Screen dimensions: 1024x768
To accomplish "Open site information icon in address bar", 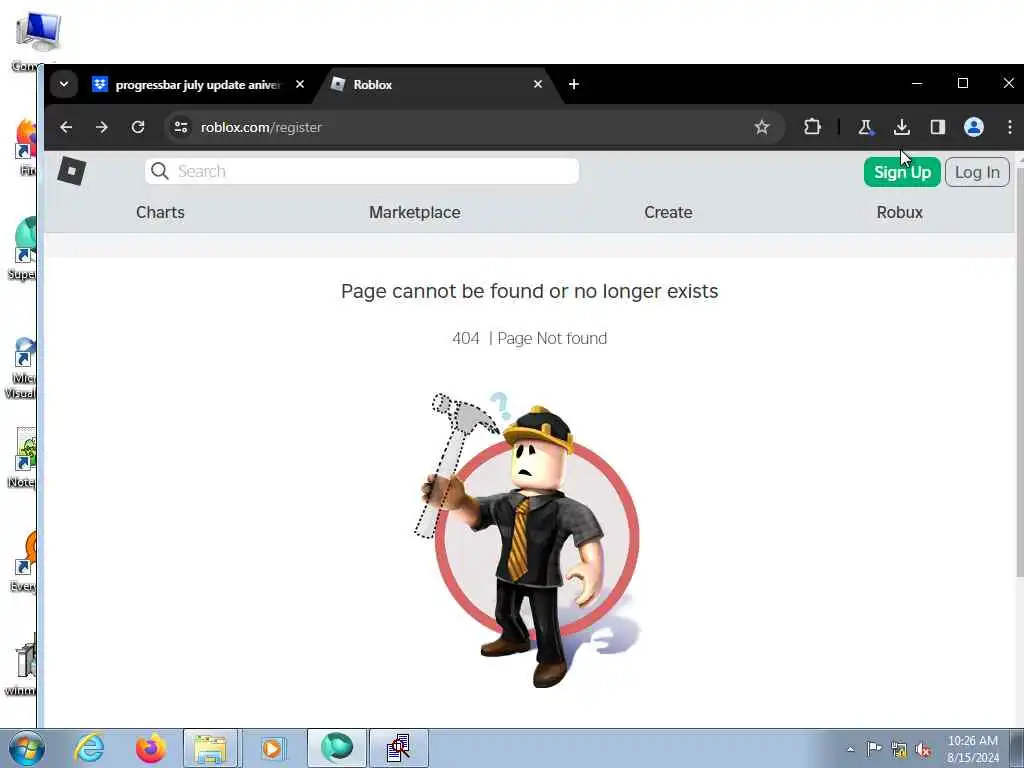I will coord(181,127).
